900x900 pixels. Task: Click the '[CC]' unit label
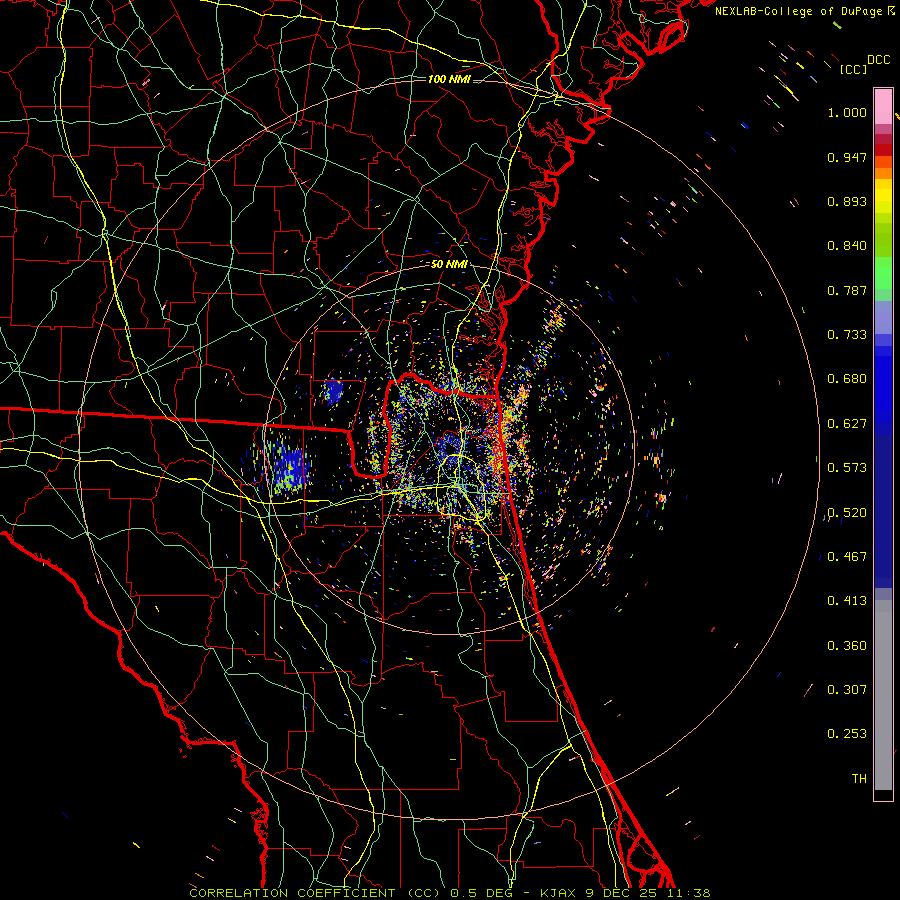click(853, 69)
